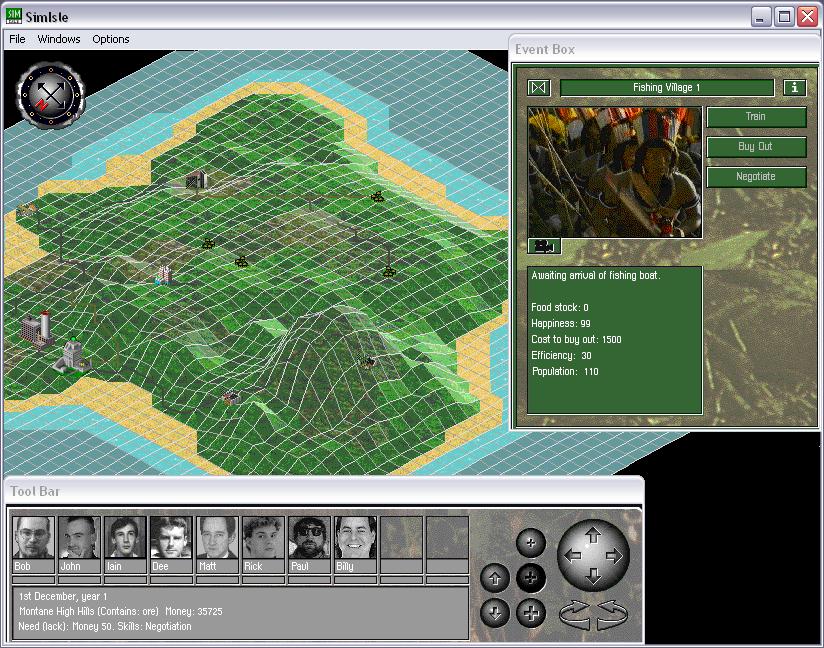Click the video camera icon below the village picture

click(544, 245)
